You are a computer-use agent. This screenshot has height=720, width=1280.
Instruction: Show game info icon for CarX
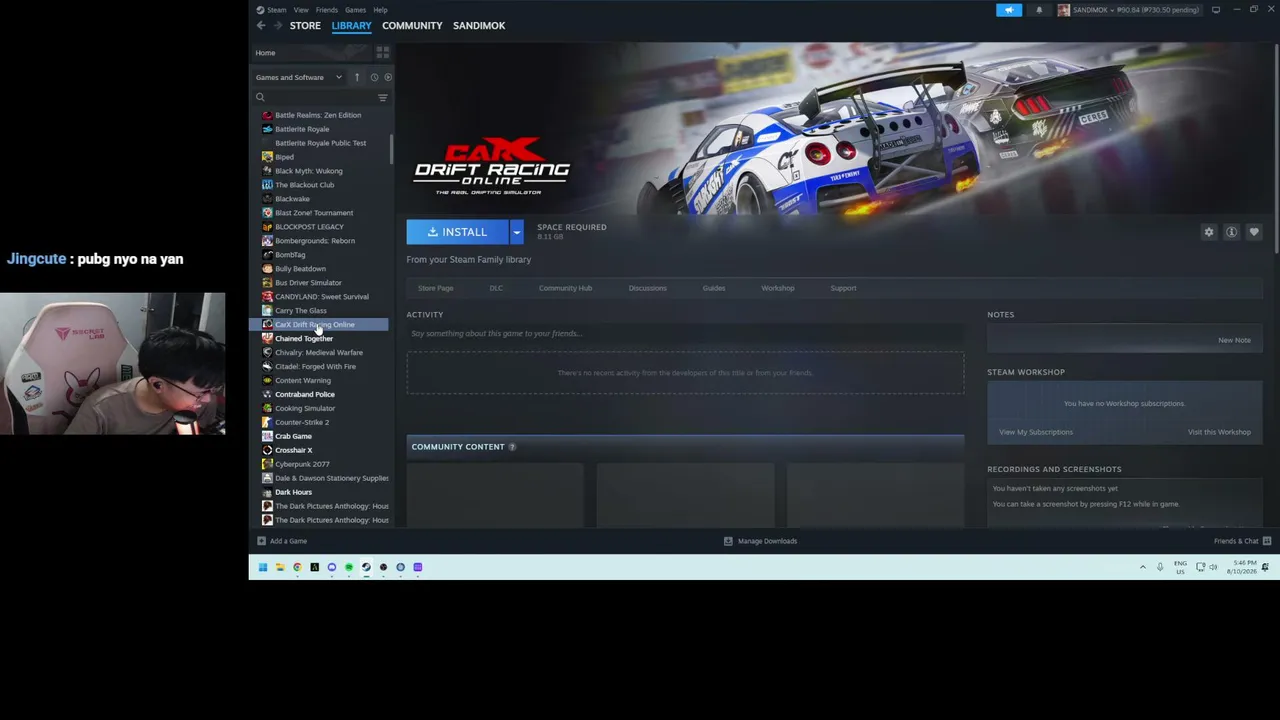pos(1231,232)
